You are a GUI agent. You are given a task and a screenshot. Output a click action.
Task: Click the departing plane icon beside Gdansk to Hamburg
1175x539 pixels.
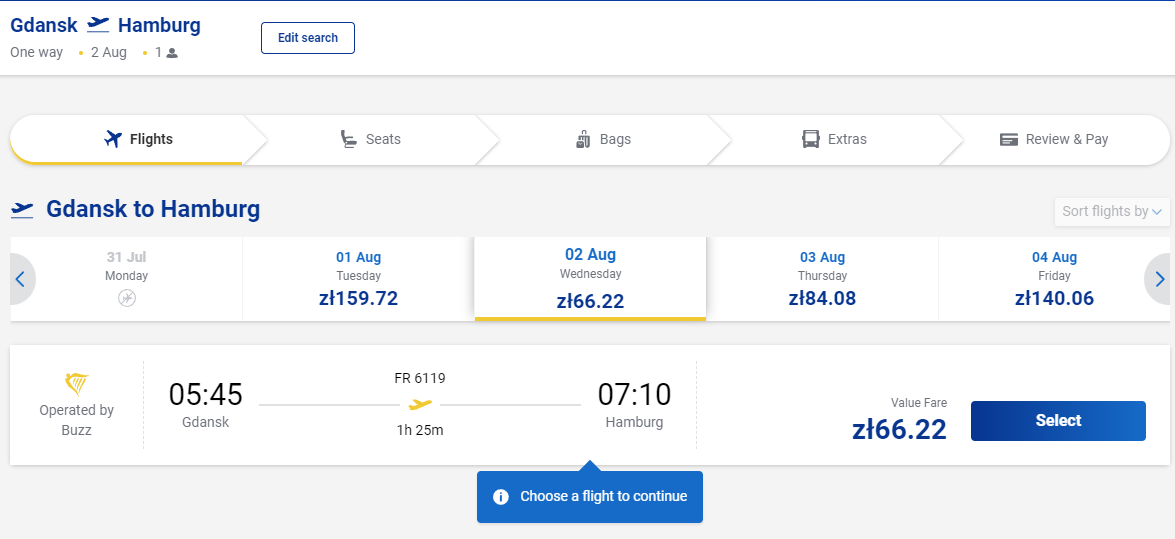(22, 209)
